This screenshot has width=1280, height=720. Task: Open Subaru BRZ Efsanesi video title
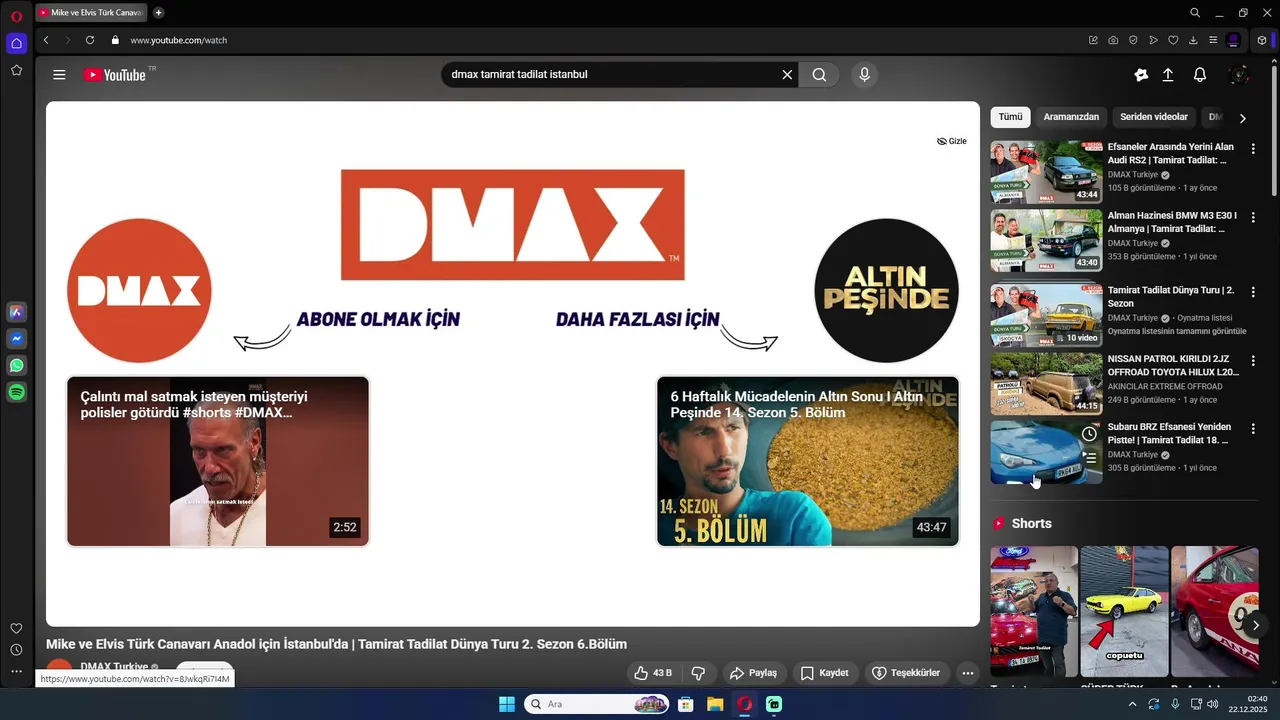click(x=1168, y=433)
